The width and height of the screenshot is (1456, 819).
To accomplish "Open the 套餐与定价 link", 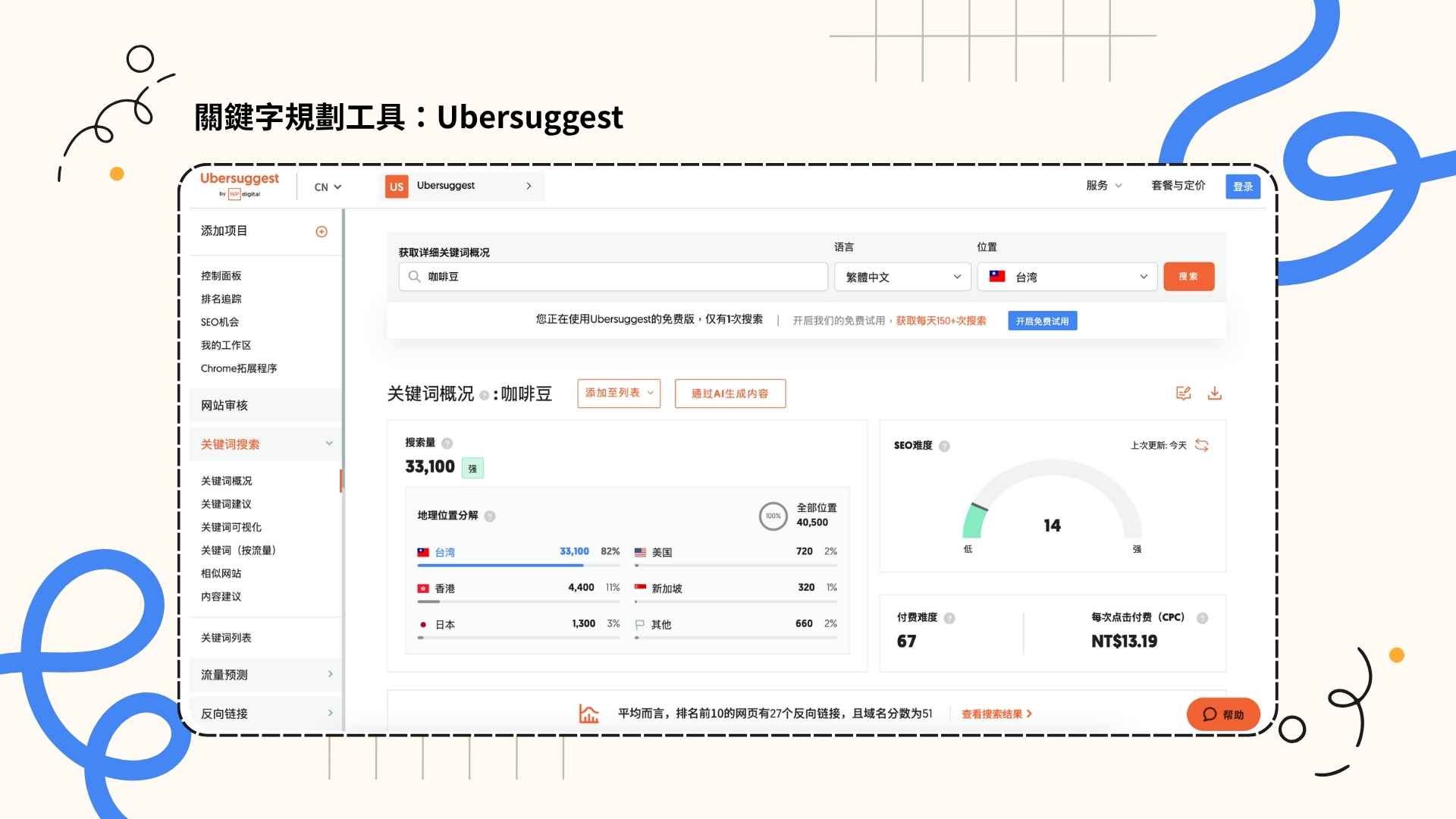I will coord(1178,186).
